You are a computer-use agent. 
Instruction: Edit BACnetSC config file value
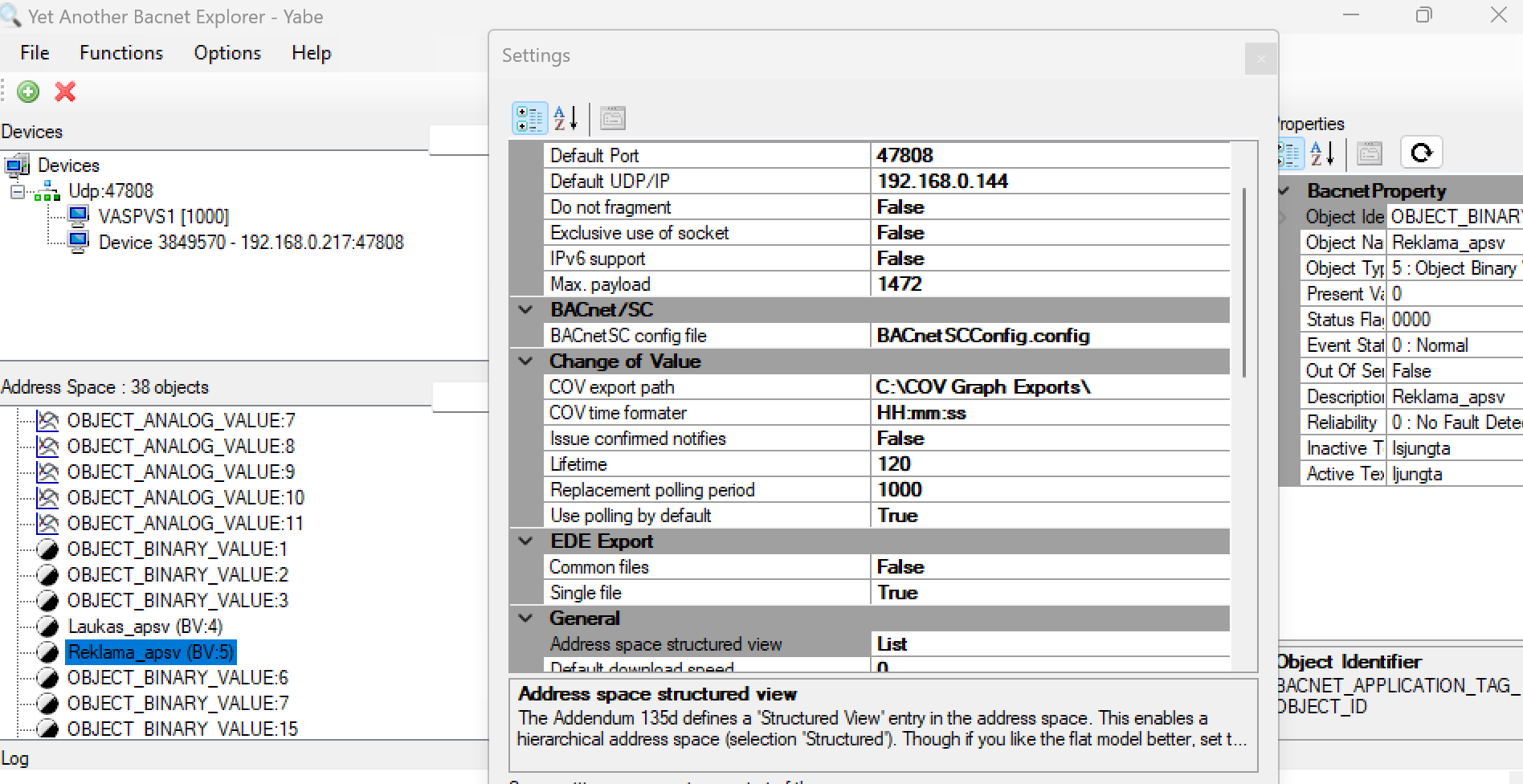click(1050, 336)
